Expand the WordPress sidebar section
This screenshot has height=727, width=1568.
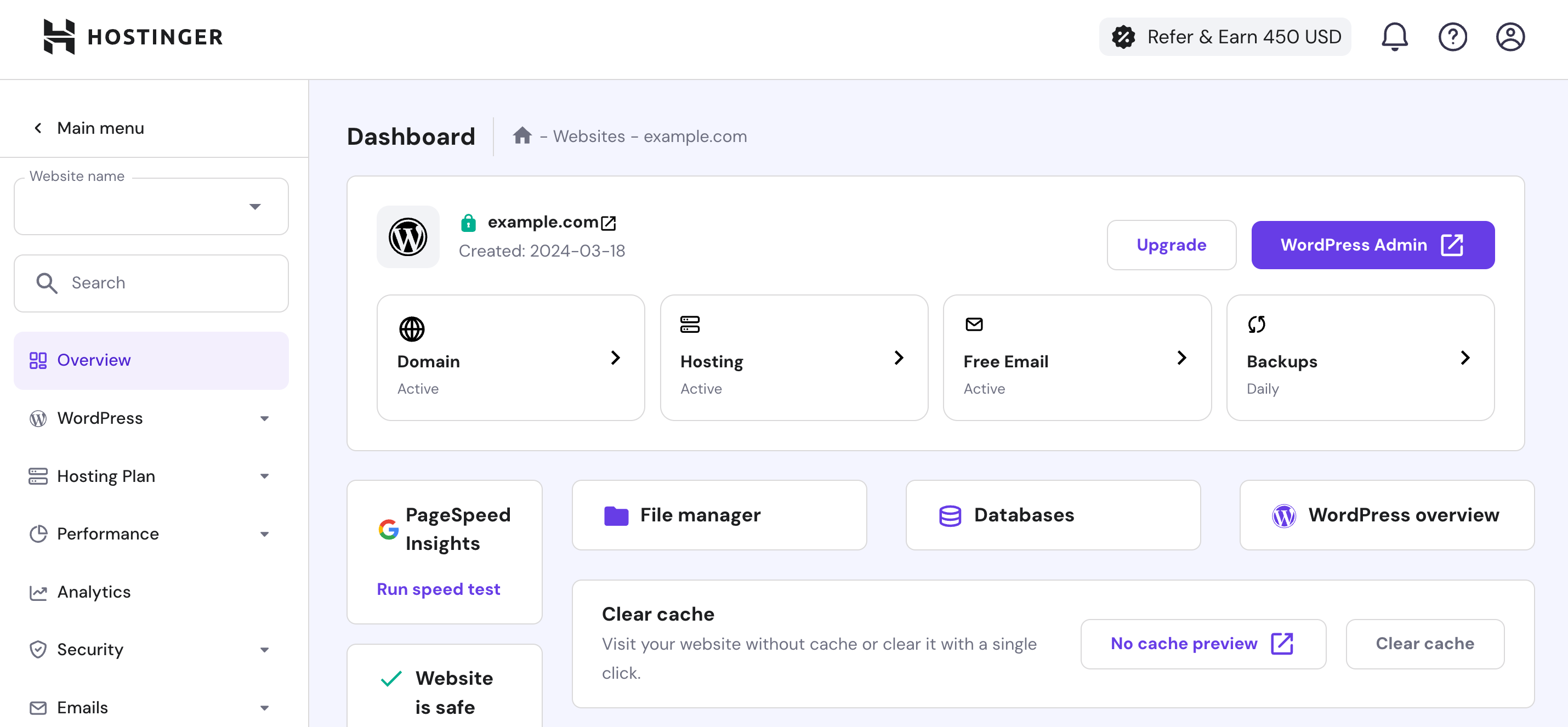point(264,418)
